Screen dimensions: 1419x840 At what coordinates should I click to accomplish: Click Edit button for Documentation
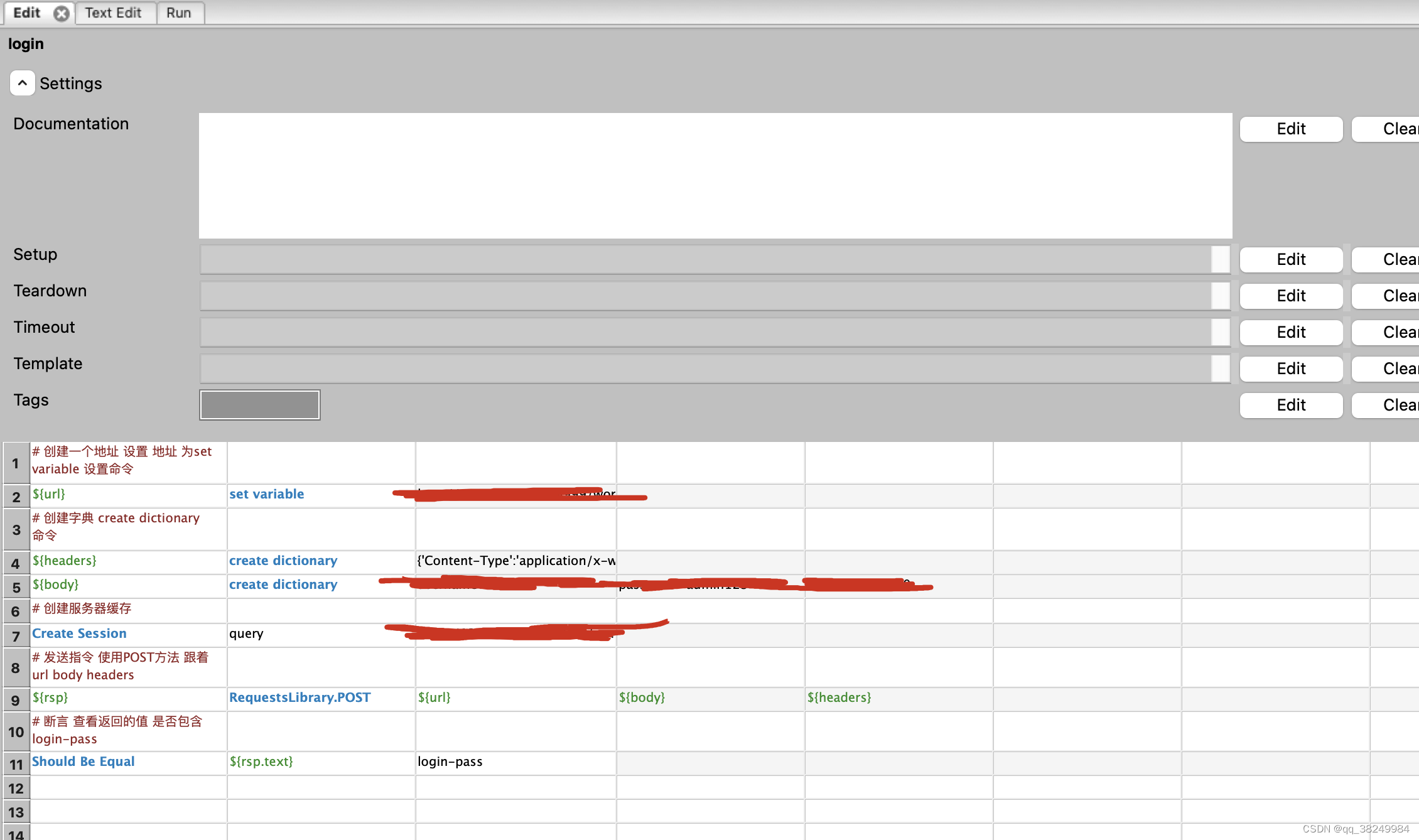[1290, 129]
